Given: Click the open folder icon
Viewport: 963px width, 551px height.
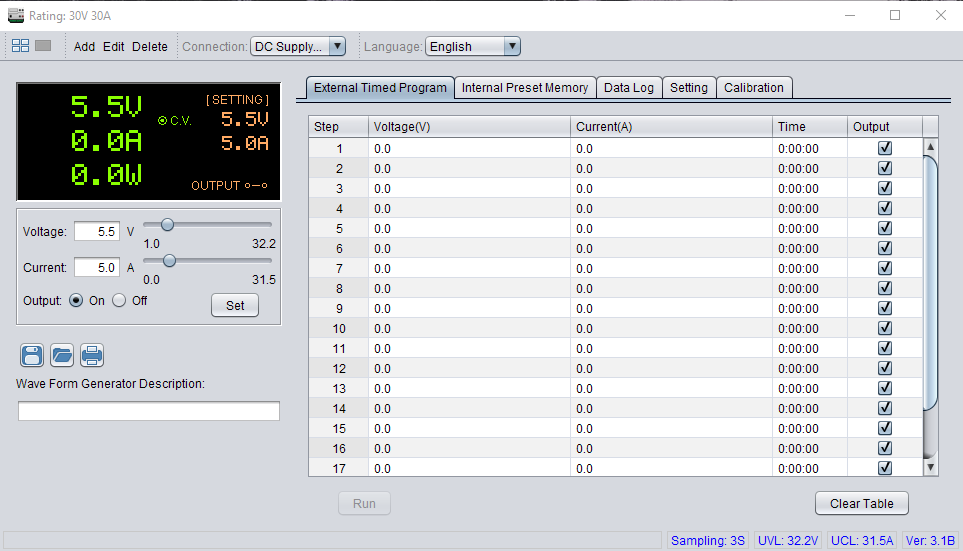Looking at the screenshot, I should click(62, 355).
